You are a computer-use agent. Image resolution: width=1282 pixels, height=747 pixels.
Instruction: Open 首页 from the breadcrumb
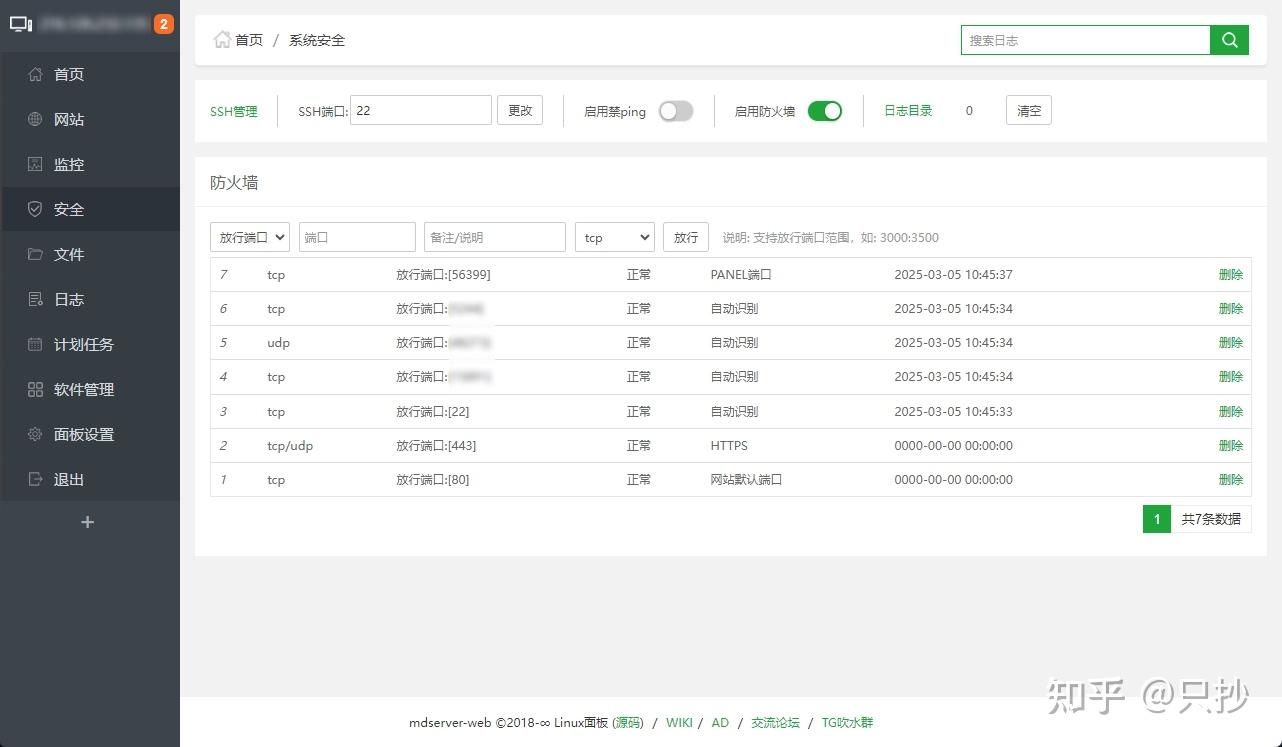[248, 40]
